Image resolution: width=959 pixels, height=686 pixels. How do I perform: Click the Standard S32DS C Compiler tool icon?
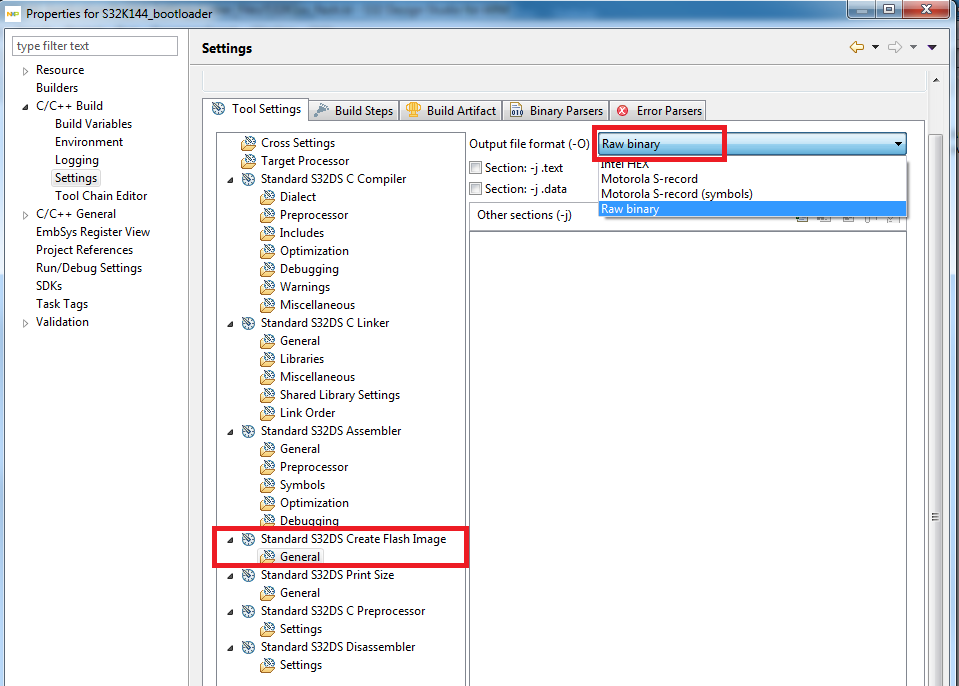(x=248, y=179)
